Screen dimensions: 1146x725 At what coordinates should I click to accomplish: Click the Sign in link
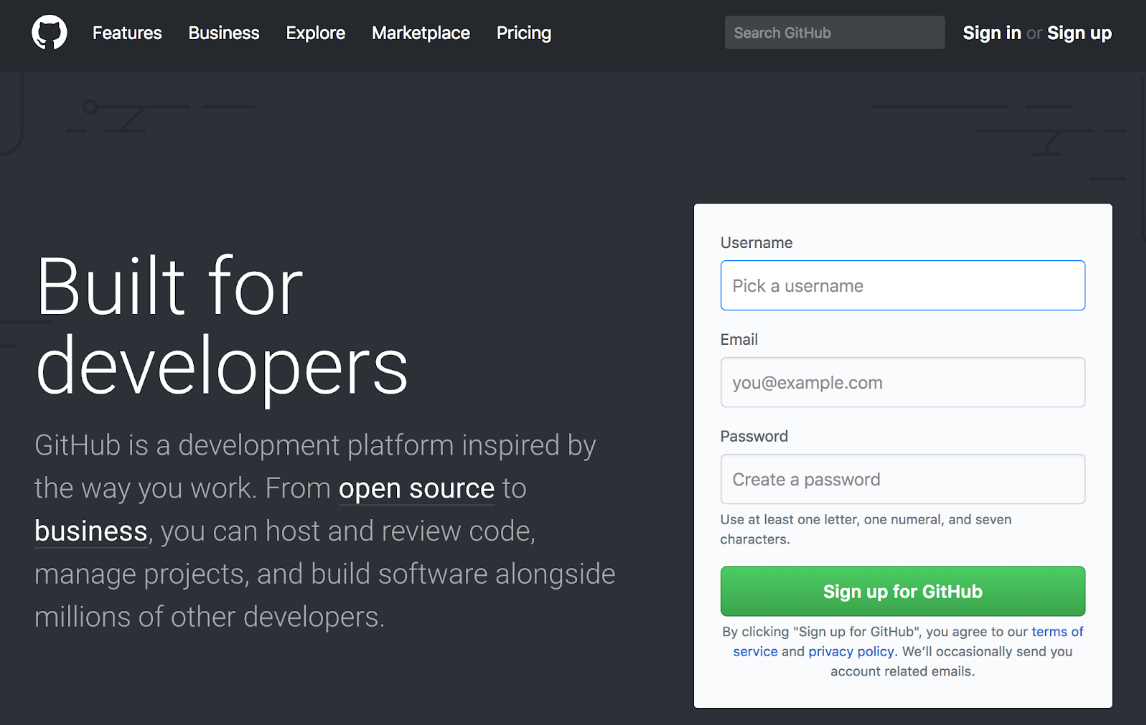pyautogui.click(x=992, y=33)
